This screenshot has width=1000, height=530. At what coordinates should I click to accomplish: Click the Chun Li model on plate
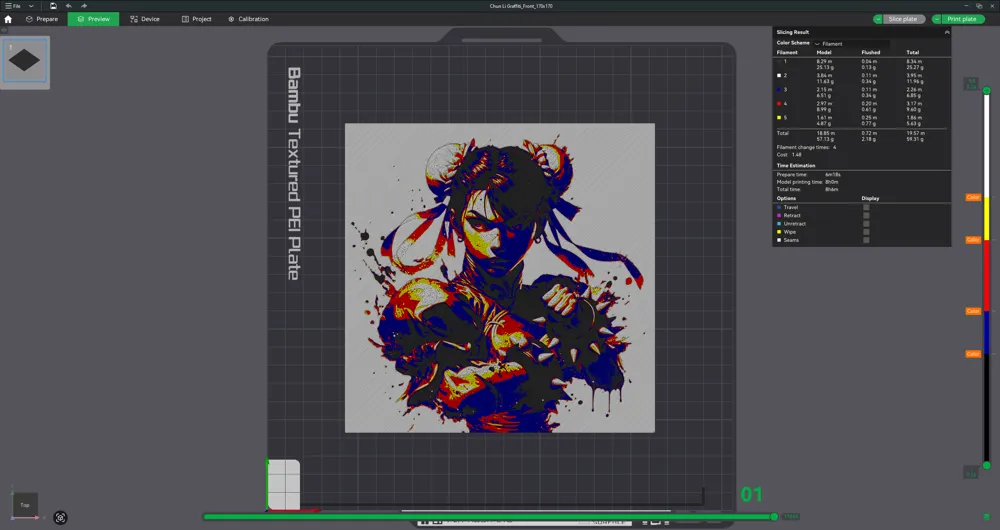pos(500,278)
